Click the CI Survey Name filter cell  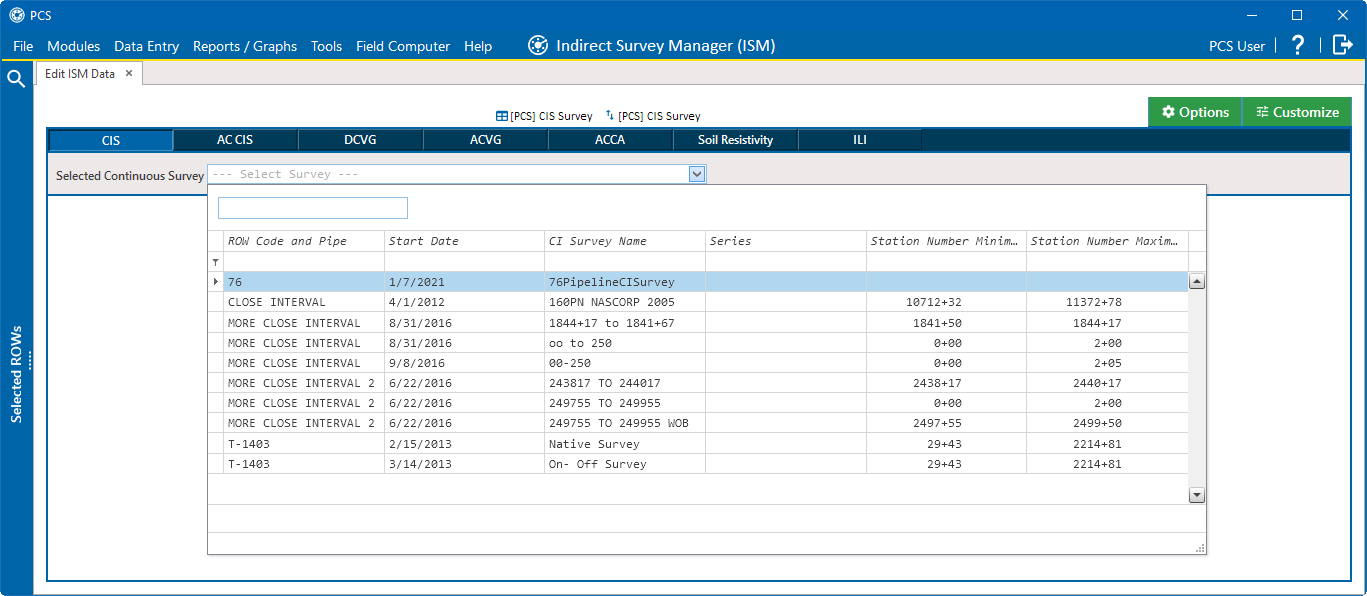click(x=625, y=262)
